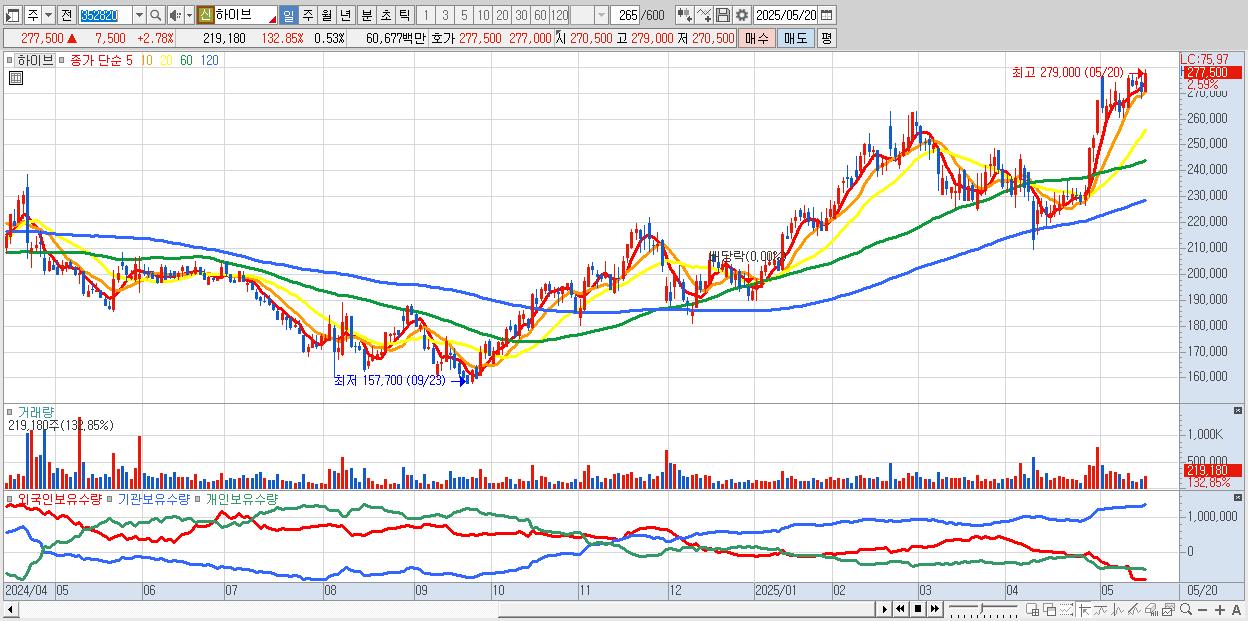The image size is (1248, 621).
Task: Click the step line chart icon in bottom toolbar
Action: [x=1101, y=610]
